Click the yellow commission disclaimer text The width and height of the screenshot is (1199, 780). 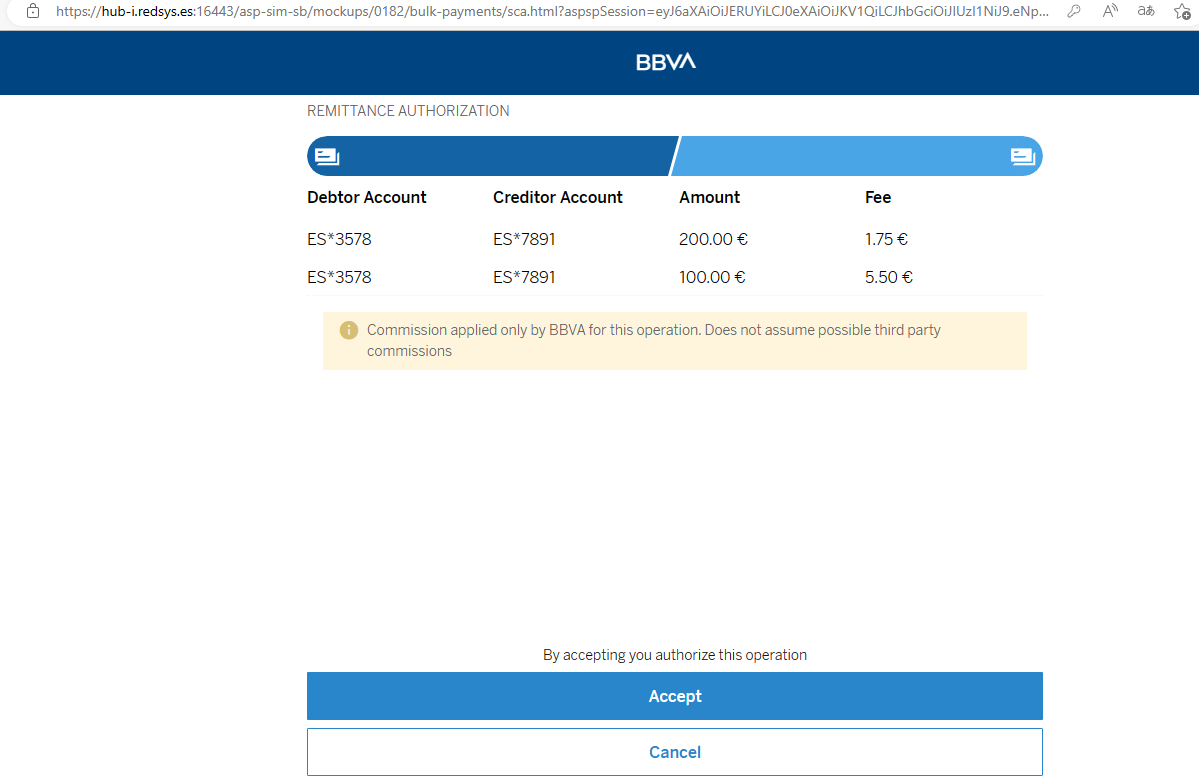pyautogui.click(x=654, y=340)
